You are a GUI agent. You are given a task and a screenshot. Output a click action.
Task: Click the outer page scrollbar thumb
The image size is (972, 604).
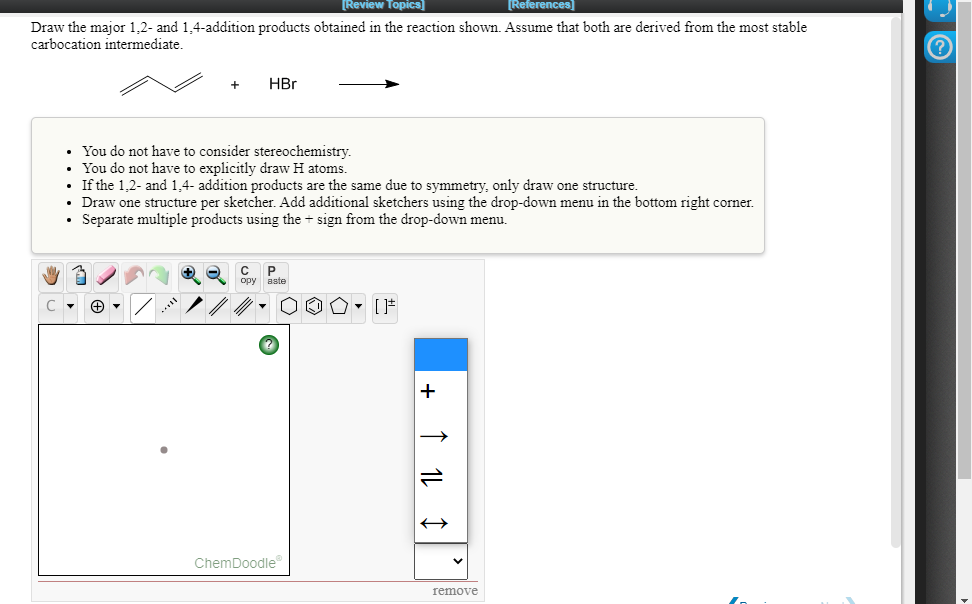(964, 239)
